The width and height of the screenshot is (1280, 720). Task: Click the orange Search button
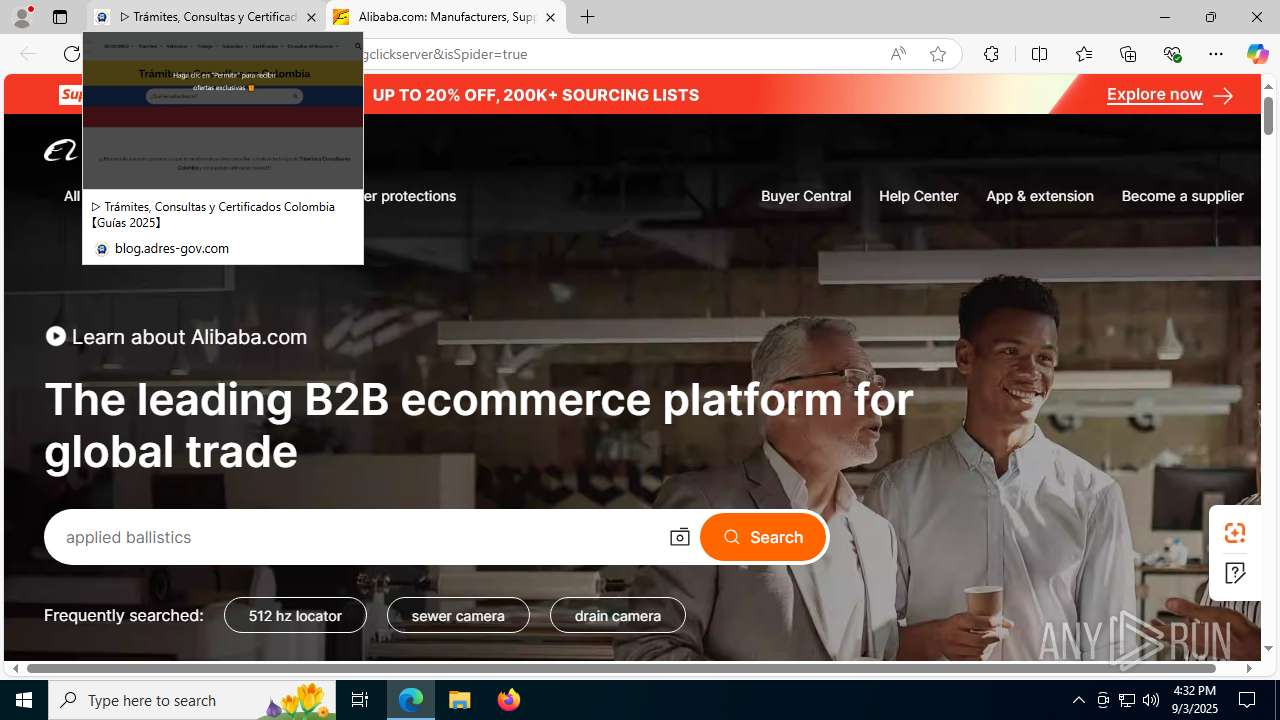pos(763,537)
